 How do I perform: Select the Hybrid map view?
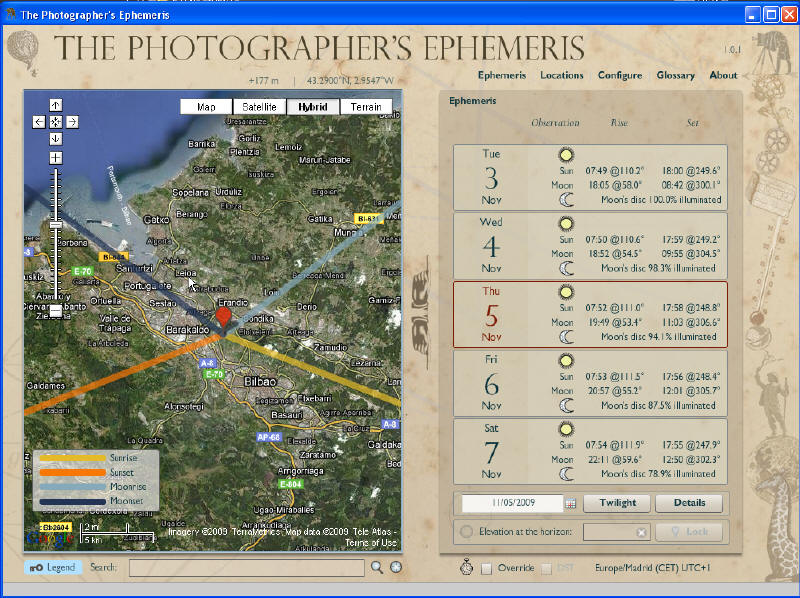click(x=313, y=107)
